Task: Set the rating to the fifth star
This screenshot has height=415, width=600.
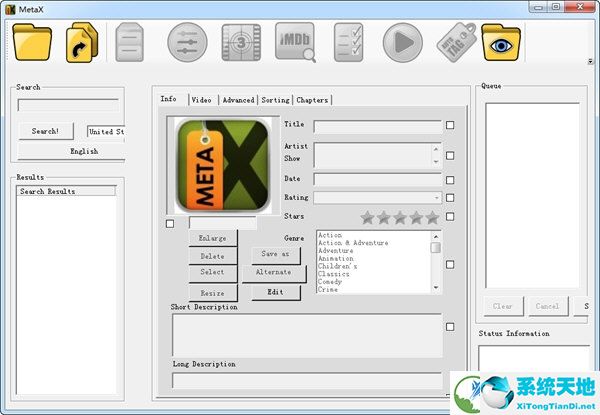Action: pyautogui.click(x=432, y=217)
